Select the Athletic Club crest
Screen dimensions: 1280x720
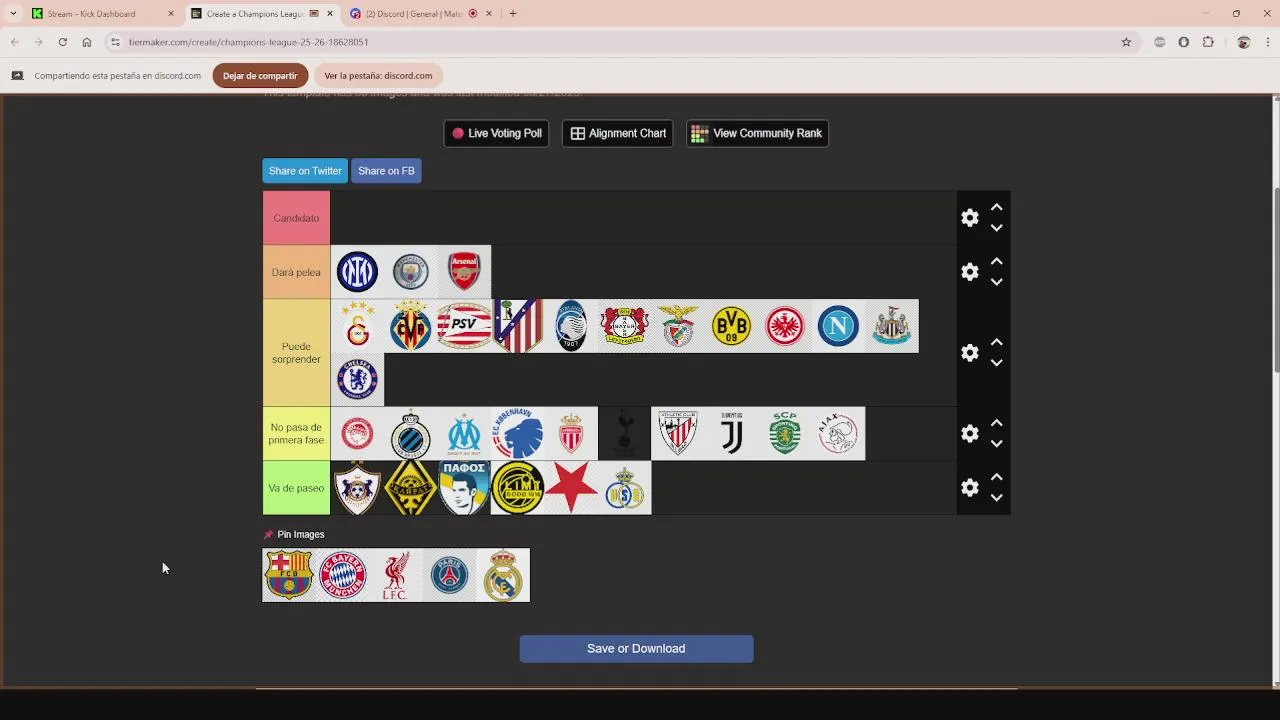coord(678,434)
